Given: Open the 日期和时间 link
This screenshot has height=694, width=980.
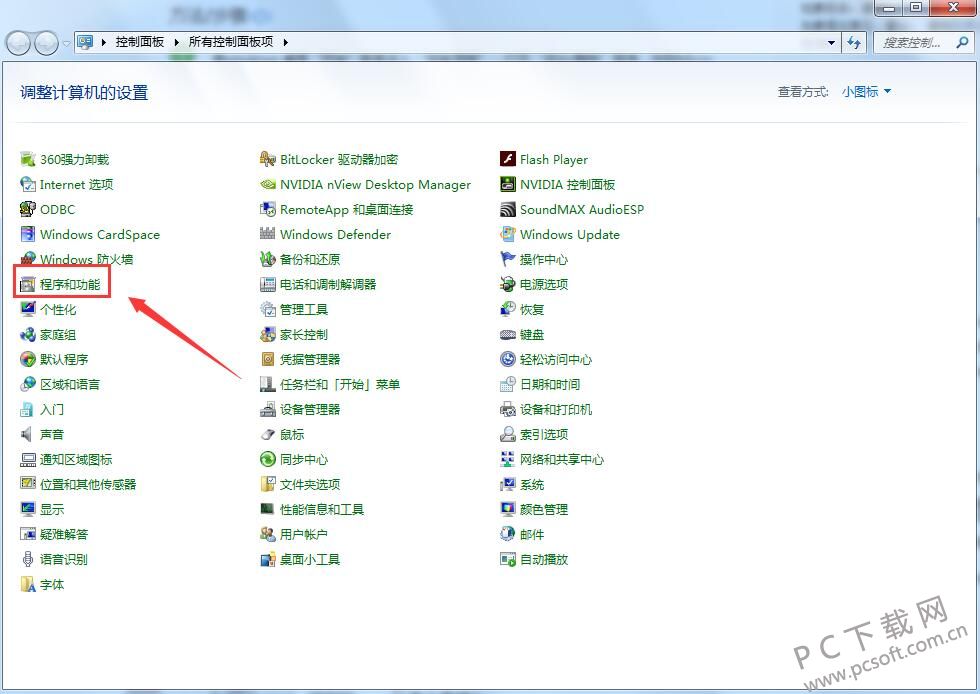Looking at the screenshot, I should 550,385.
